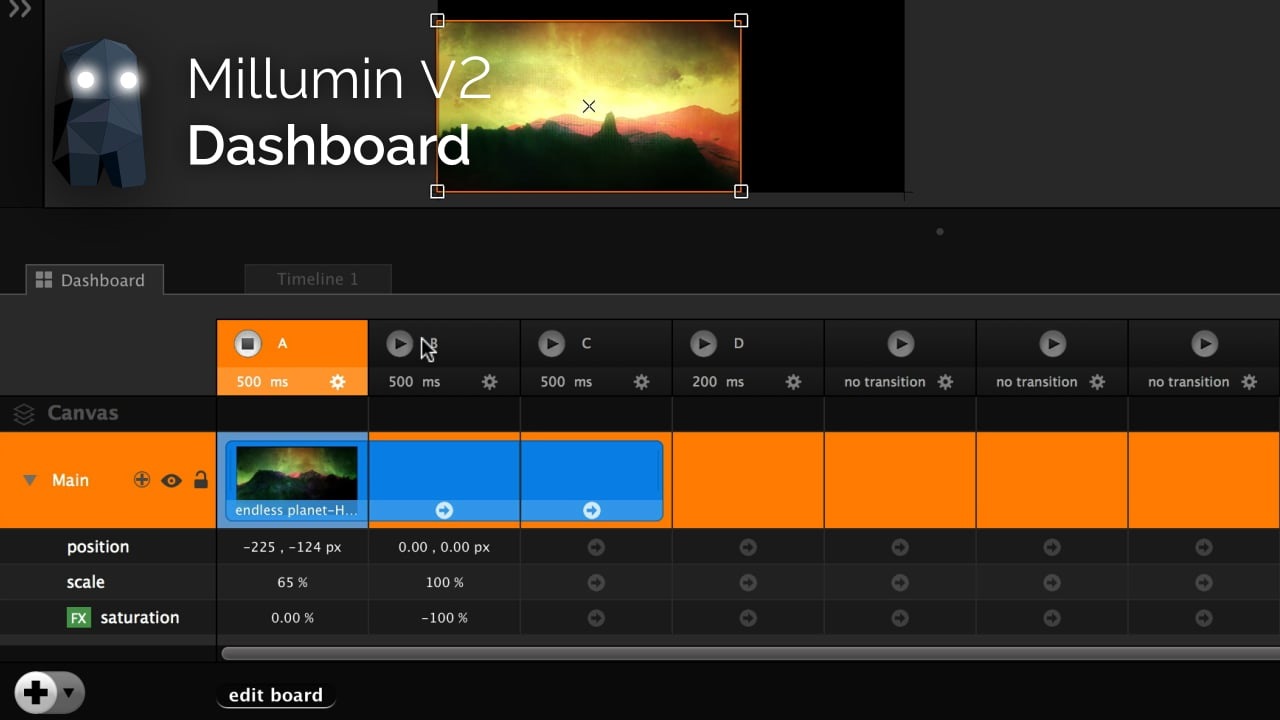This screenshot has height=720, width=1280.
Task: Open seventh column no-transition settings gear
Action: [x=1250, y=382]
